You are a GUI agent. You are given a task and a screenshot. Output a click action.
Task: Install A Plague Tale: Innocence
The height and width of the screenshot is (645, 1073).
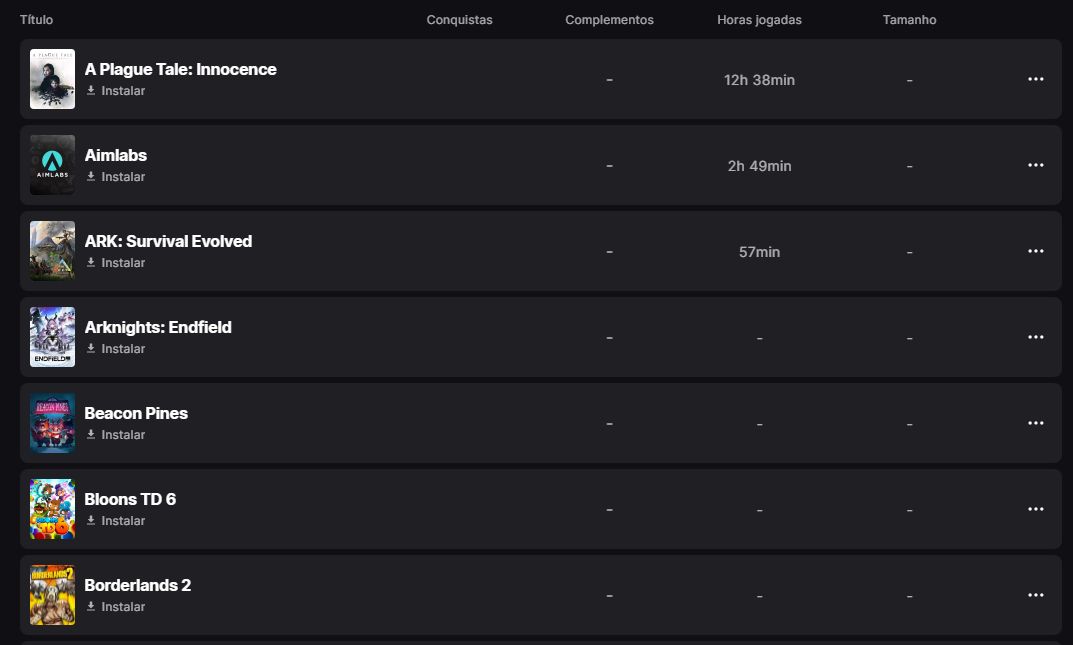coord(116,90)
